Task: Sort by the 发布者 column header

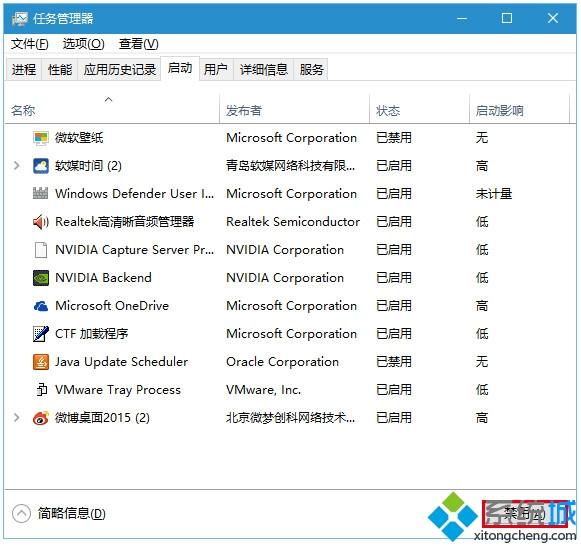Action: (x=295, y=109)
